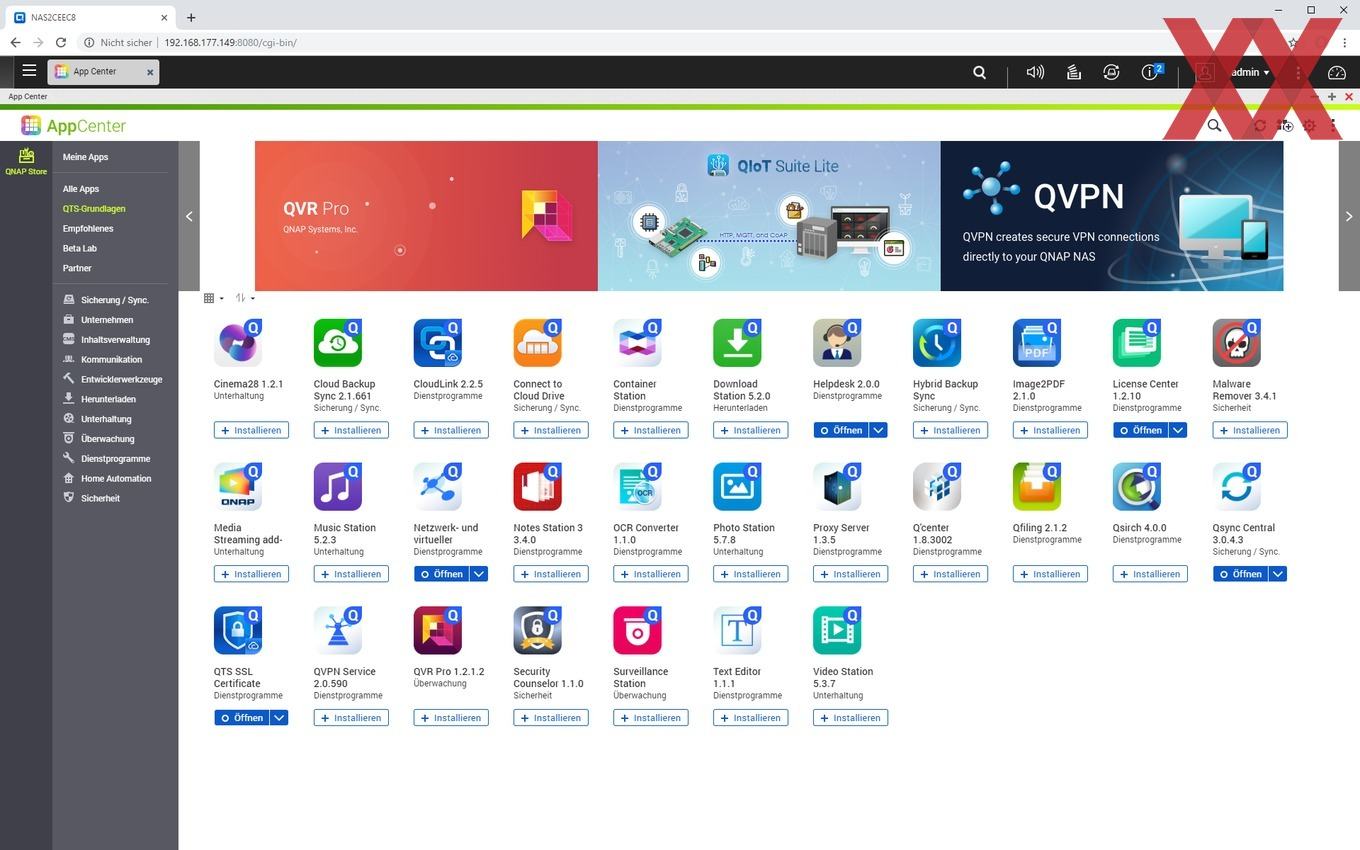Open a new browser tab
Viewport: 1360px width, 850px height.
tap(191, 17)
